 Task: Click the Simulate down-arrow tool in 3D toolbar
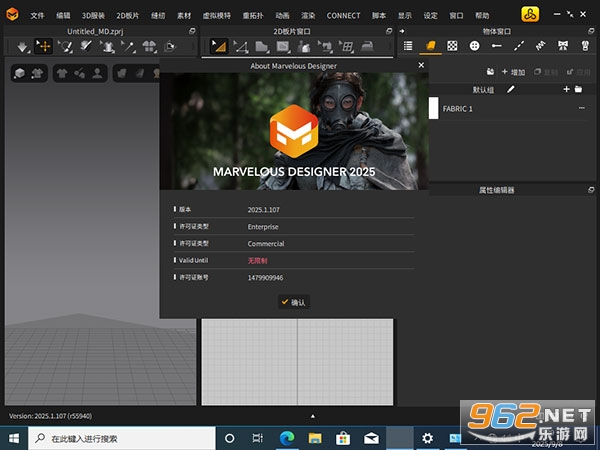(x=23, y=47)
